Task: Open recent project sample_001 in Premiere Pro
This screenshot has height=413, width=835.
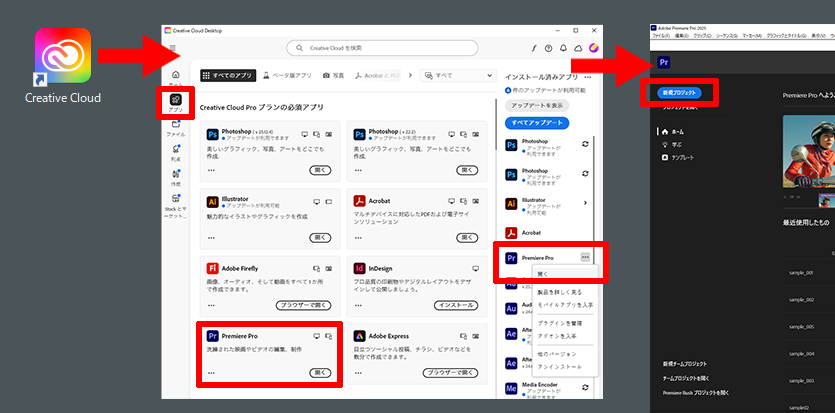Action: point(801,272)
